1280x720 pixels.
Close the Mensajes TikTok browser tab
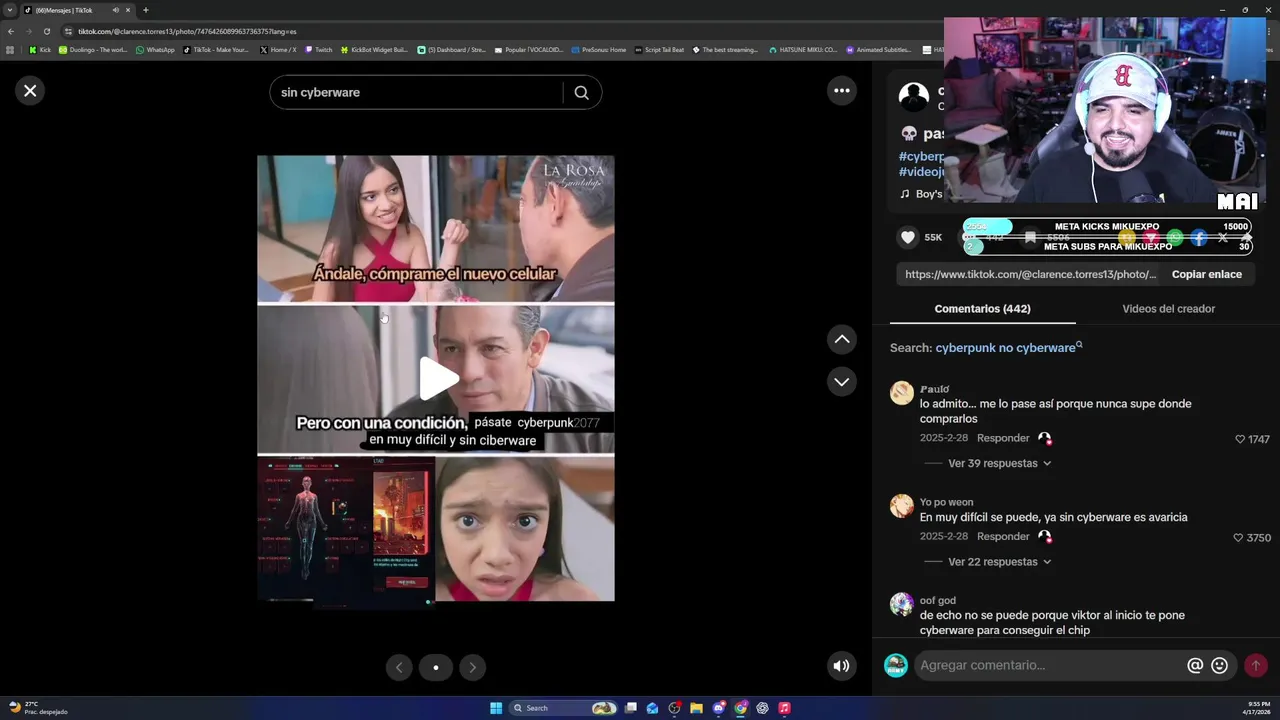(x=128, y=10)
